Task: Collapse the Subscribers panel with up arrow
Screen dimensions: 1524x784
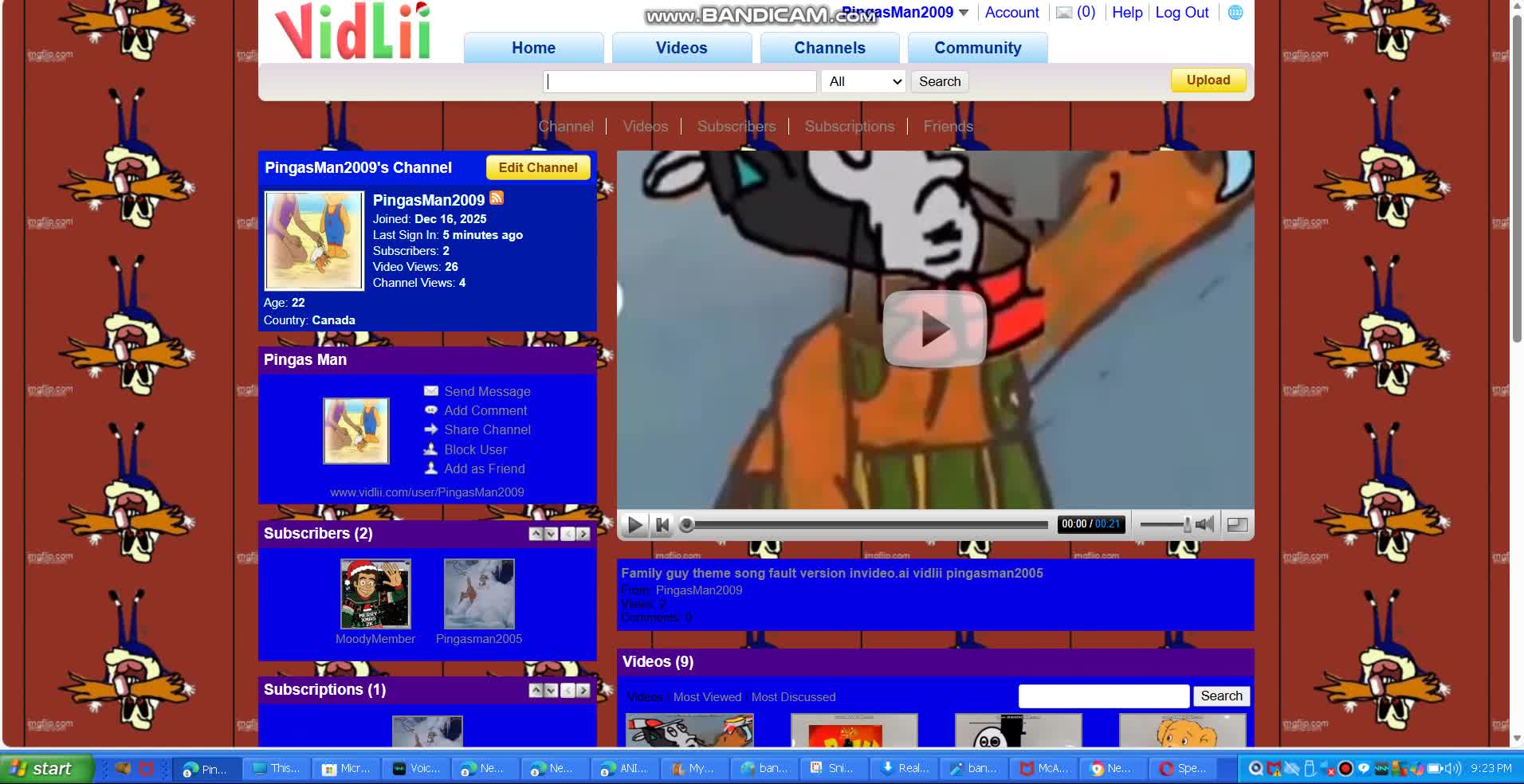Action: (x=536, y=534)
